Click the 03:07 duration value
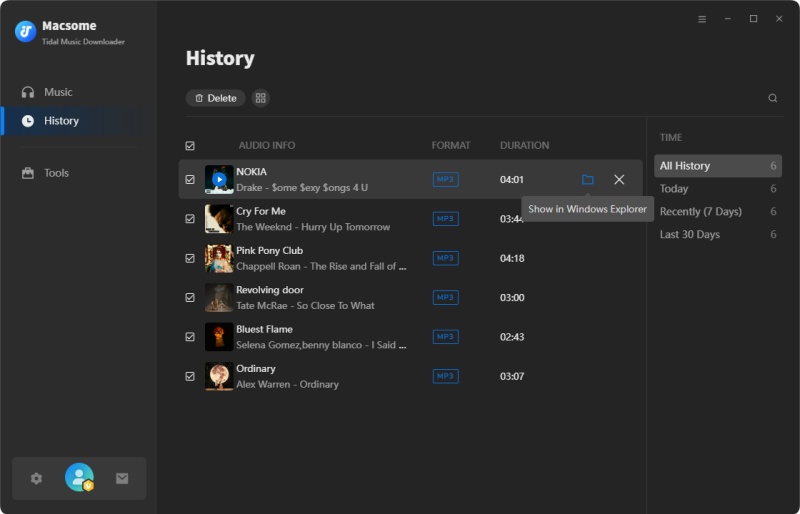This screenshot has height=514, width=800. [x=512, y=376]
